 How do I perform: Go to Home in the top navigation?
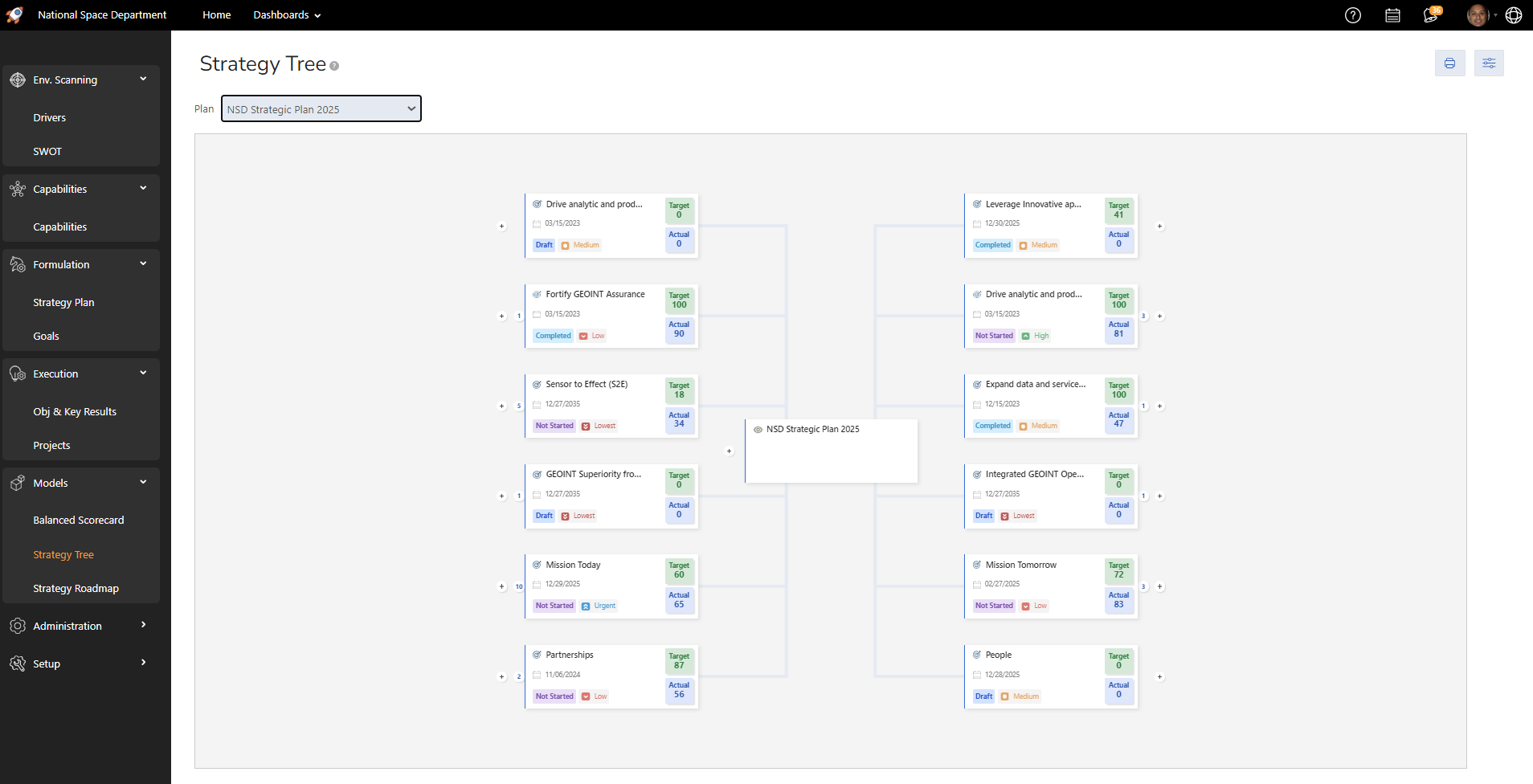216,14
